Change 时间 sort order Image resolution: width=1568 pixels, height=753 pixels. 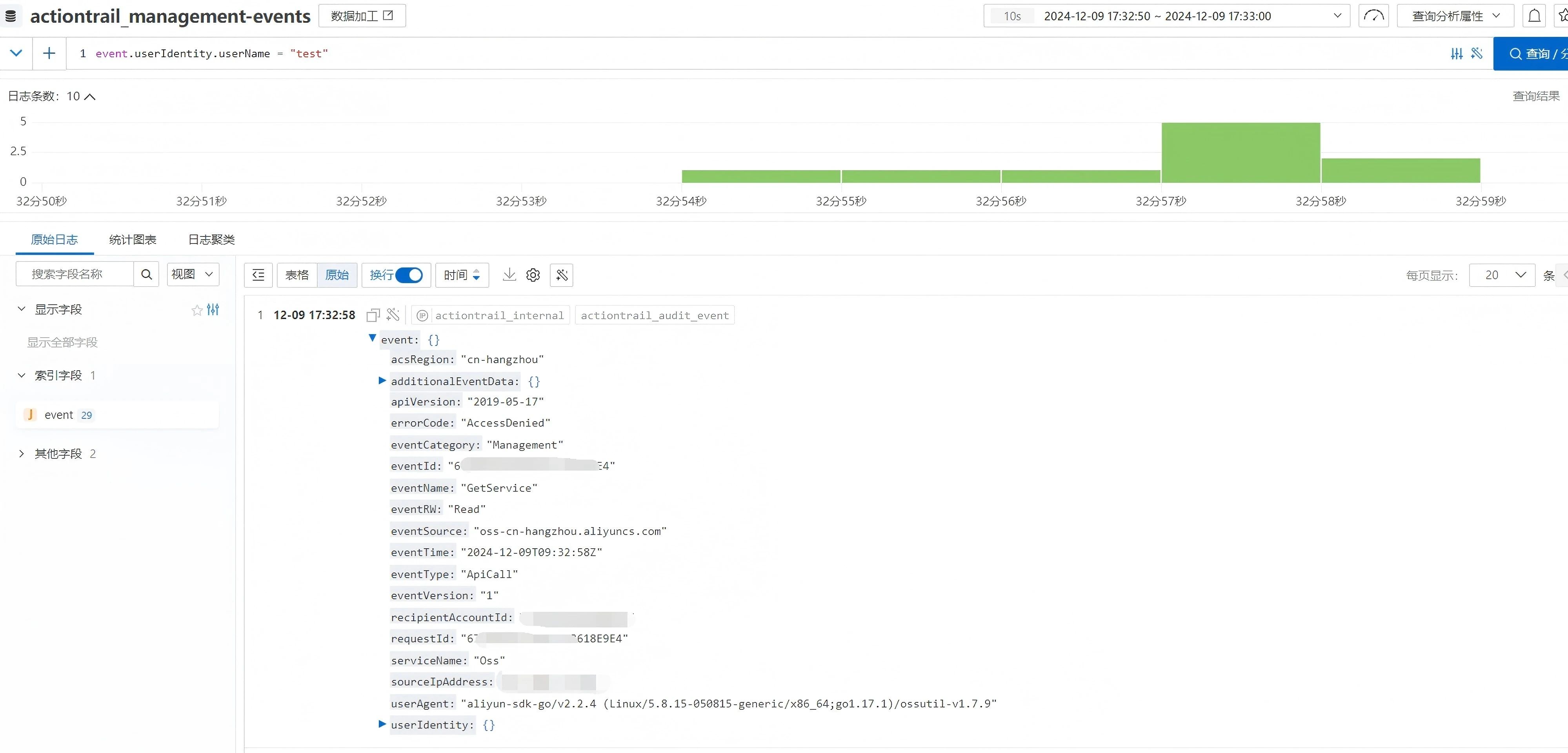(x=461, y=275)
